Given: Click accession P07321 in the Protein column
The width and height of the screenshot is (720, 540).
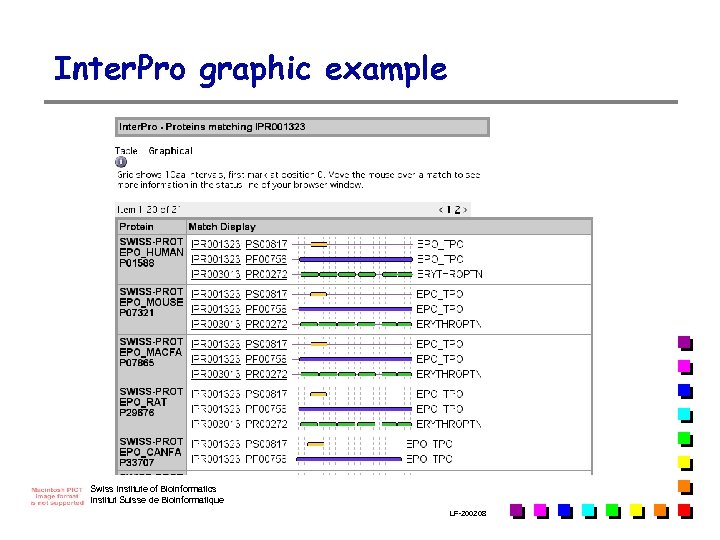Looking at the screenshot, I should [137, 313].
